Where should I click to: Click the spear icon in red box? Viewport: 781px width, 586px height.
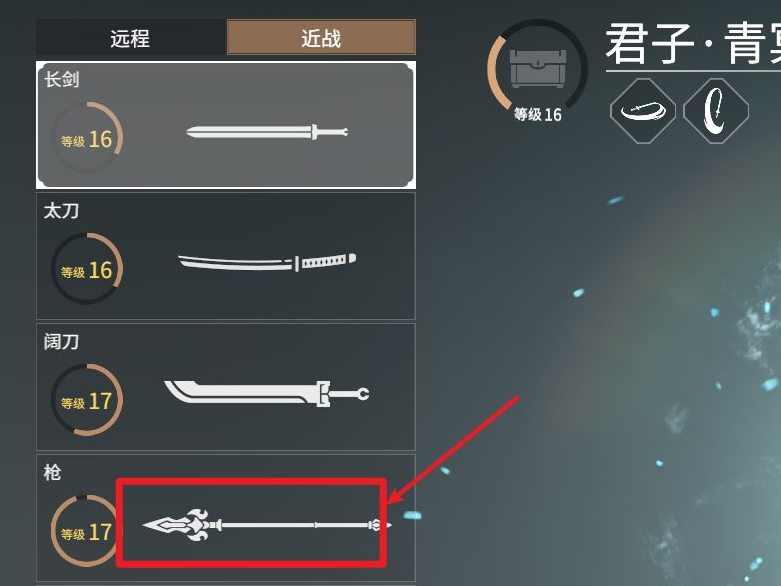[x=267, y=525]
